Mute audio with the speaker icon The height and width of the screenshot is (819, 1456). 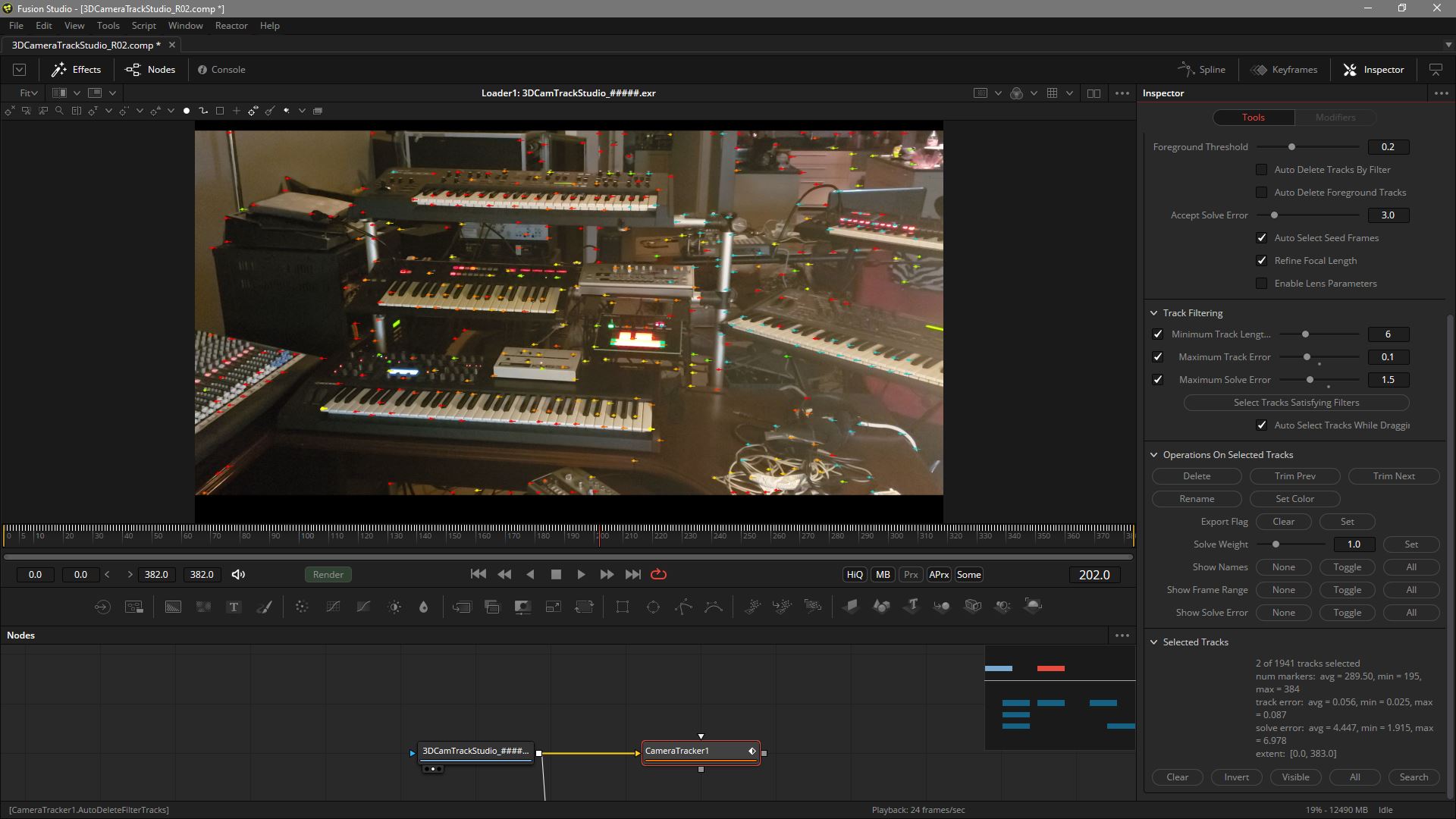[x=238, y=574]
